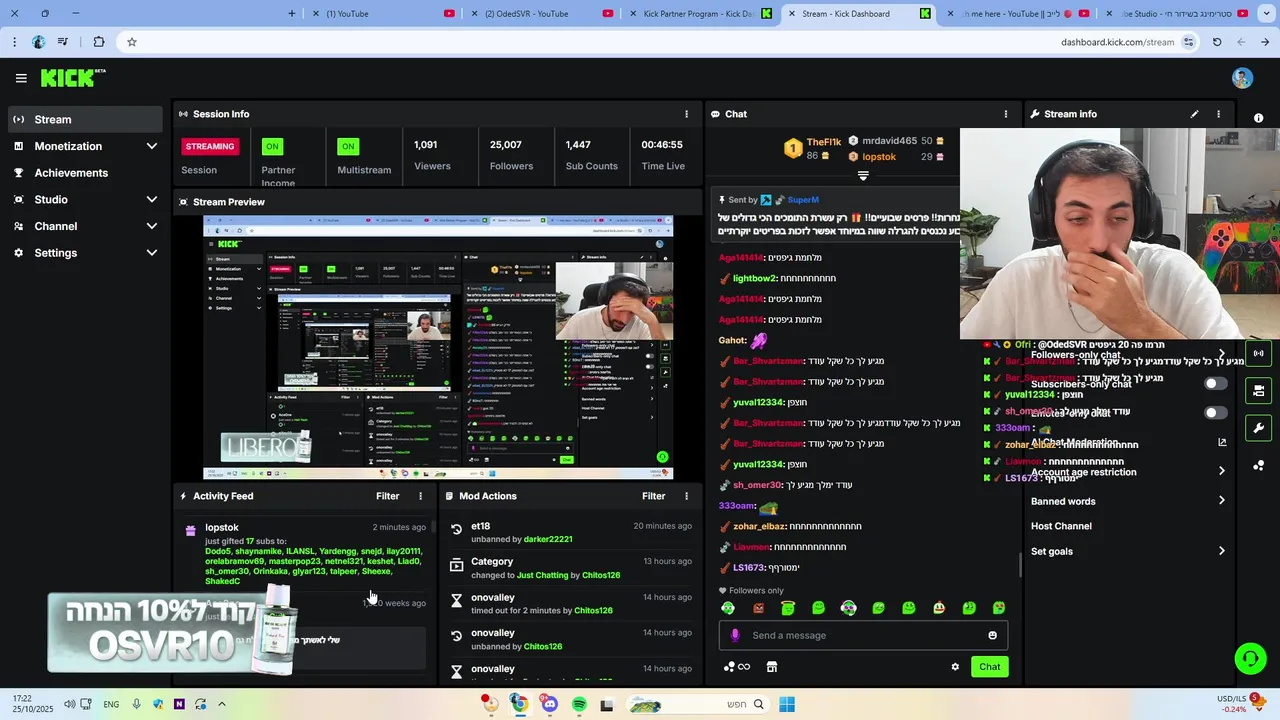Open emoji picker in message box
Viewport: 1280px width, 720px height.
[x=992, y=635]
